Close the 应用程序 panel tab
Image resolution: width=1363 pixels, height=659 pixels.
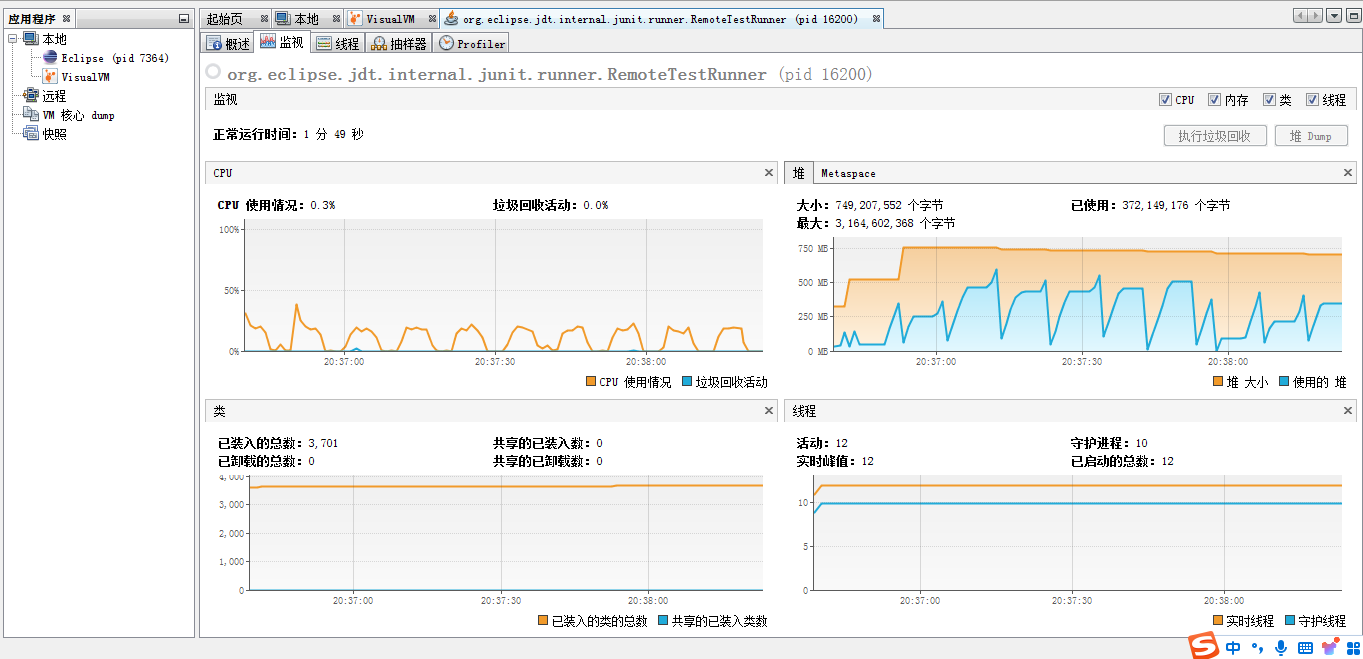[66, 18]
